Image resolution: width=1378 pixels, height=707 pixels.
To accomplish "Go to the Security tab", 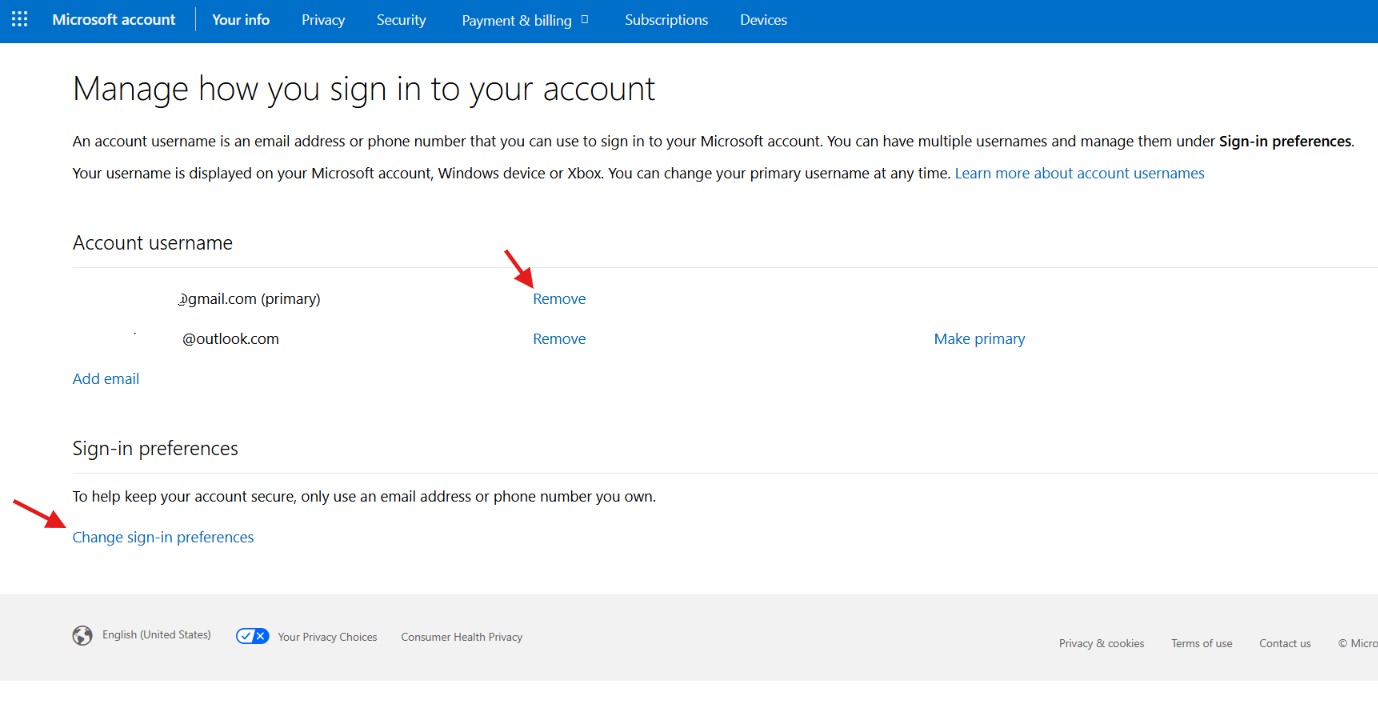I will 401,20.
